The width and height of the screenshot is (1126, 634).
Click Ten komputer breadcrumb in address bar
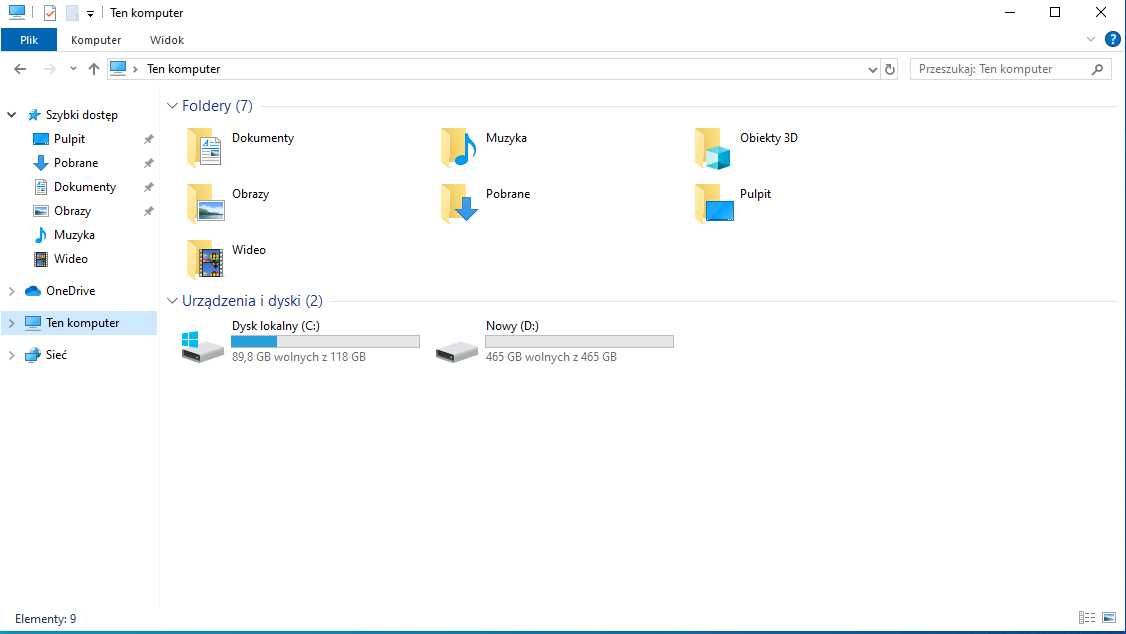click(184, 69)
